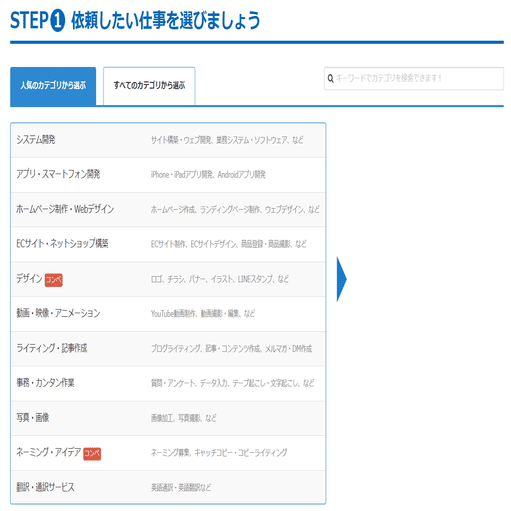511x511 pixels.
Task: Click the コンペ badge beside デザイン
Action: 54,280
